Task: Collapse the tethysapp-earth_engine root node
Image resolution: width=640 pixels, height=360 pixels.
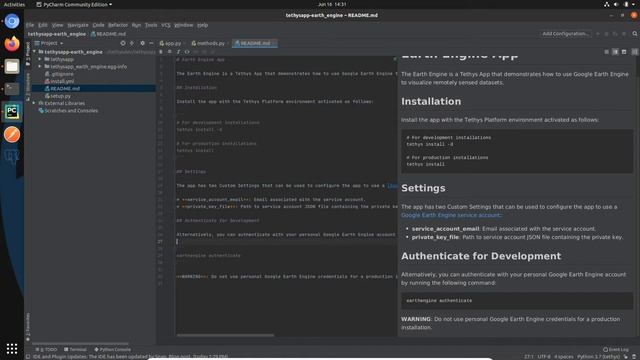Action: tap(34, 52)
